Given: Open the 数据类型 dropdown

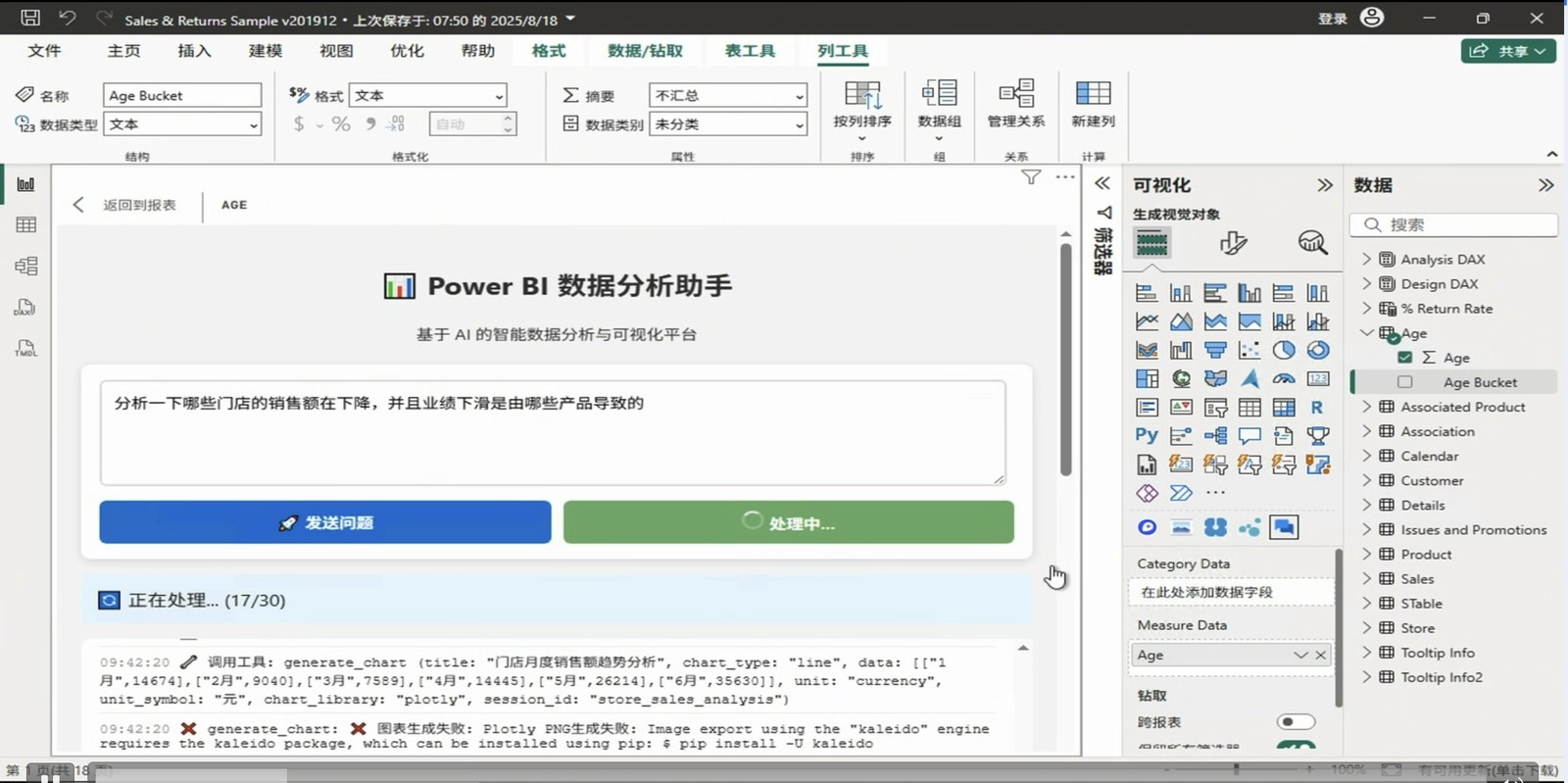Looking at the screenshot, I should point(182,124).
